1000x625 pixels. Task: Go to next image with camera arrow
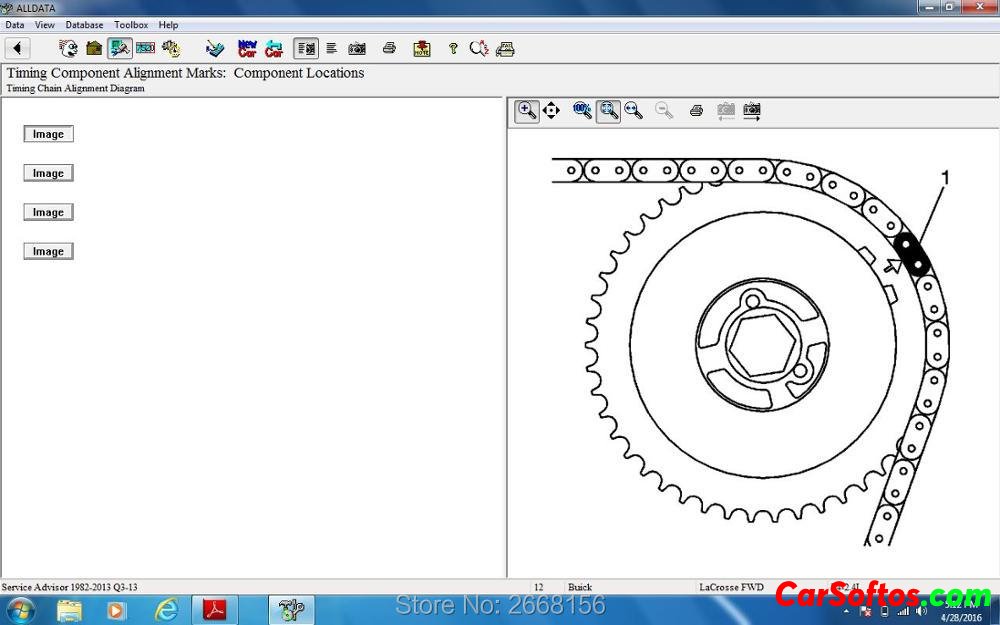click(752, 111)
